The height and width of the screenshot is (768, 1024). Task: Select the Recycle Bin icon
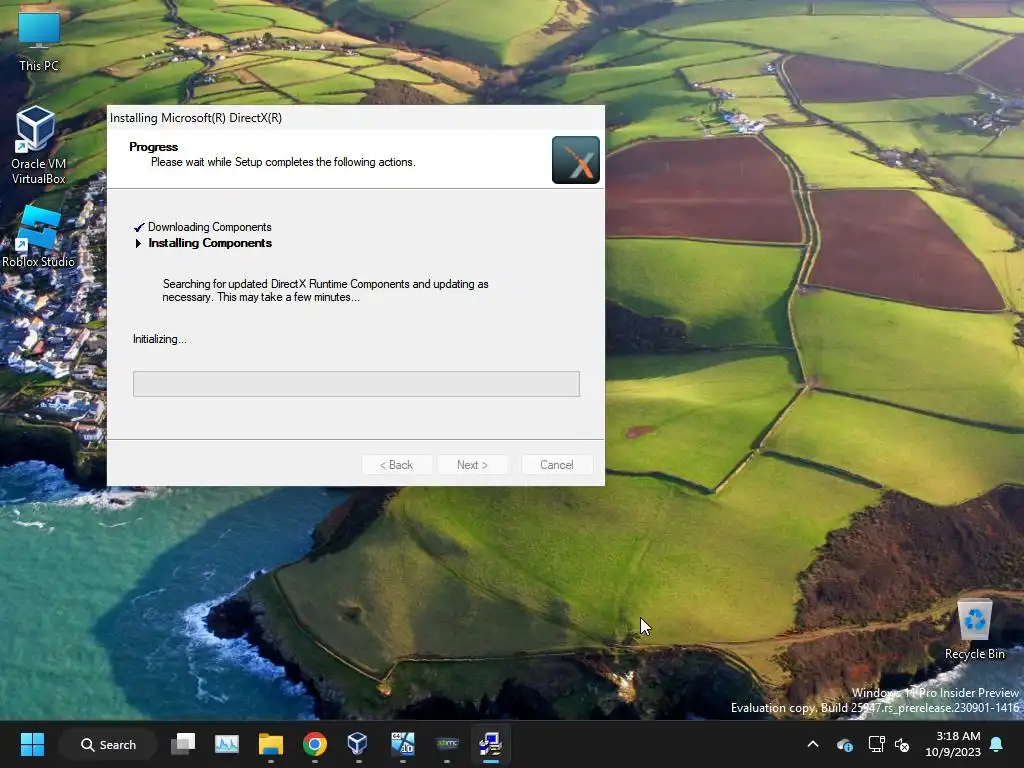(x=974, y=630)
